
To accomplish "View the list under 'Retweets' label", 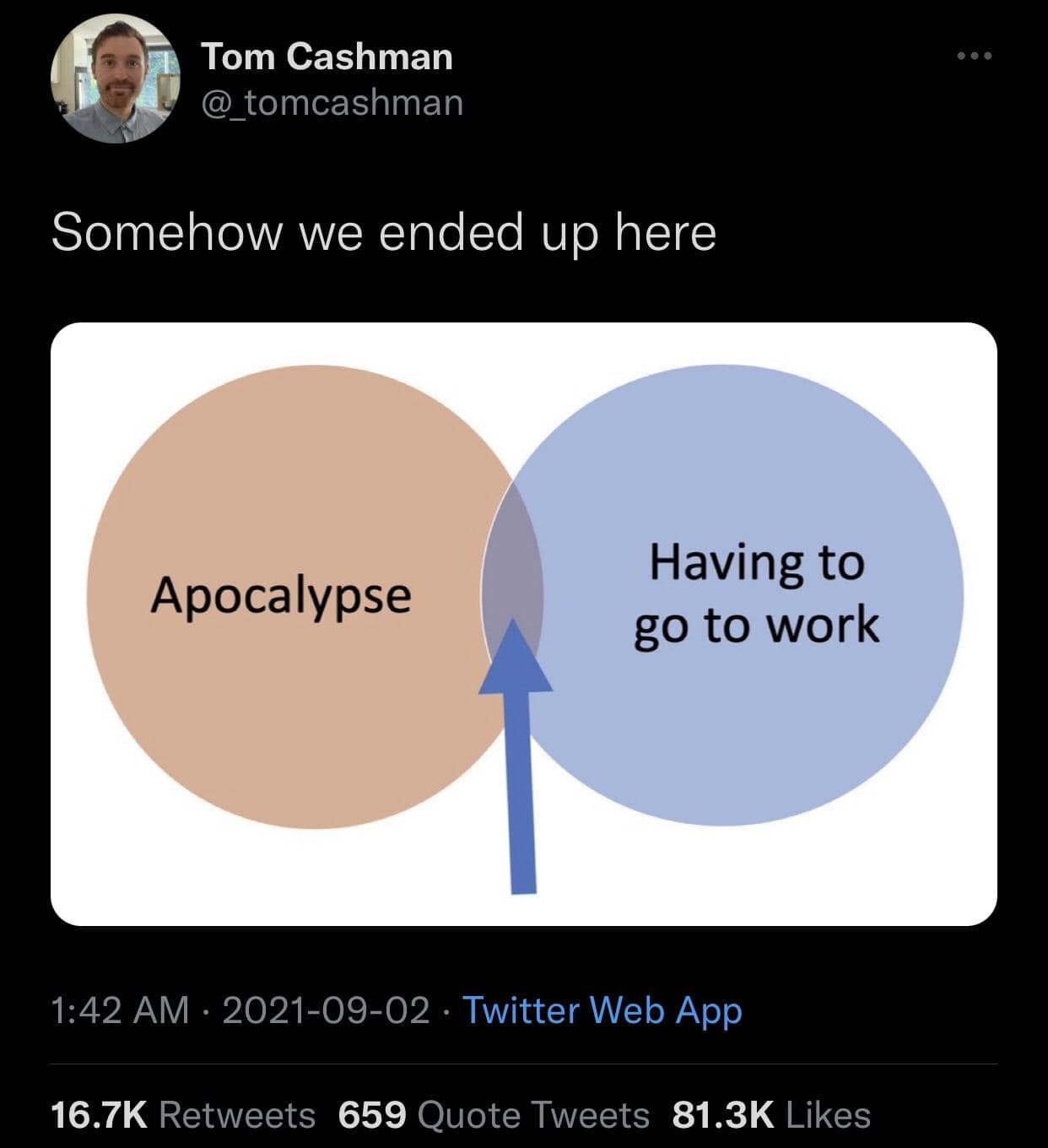I will [x=237, y=1115].
